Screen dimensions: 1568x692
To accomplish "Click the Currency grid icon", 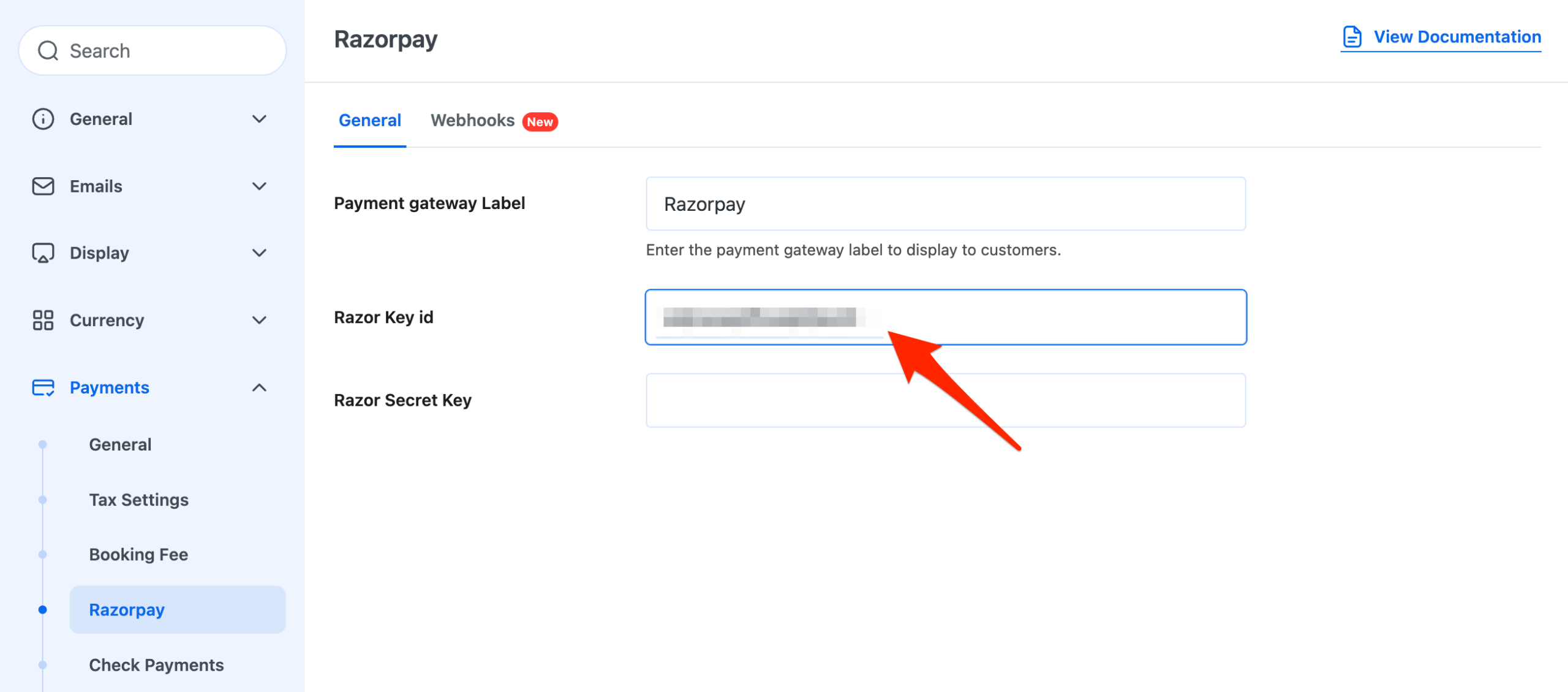I will coord(43,320).
